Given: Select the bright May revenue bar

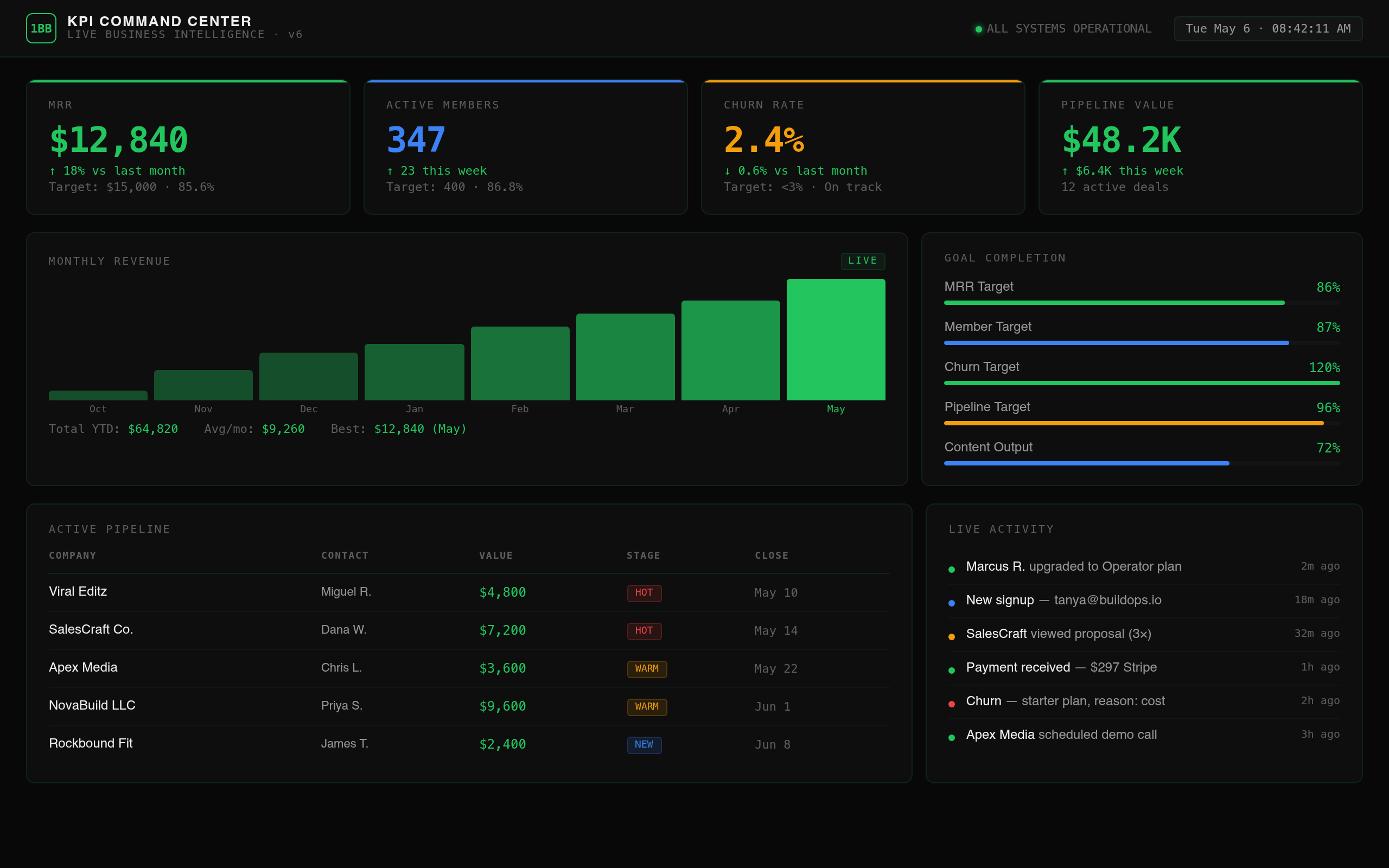Looking at the screenshot, I should click(x=836, y=340).
